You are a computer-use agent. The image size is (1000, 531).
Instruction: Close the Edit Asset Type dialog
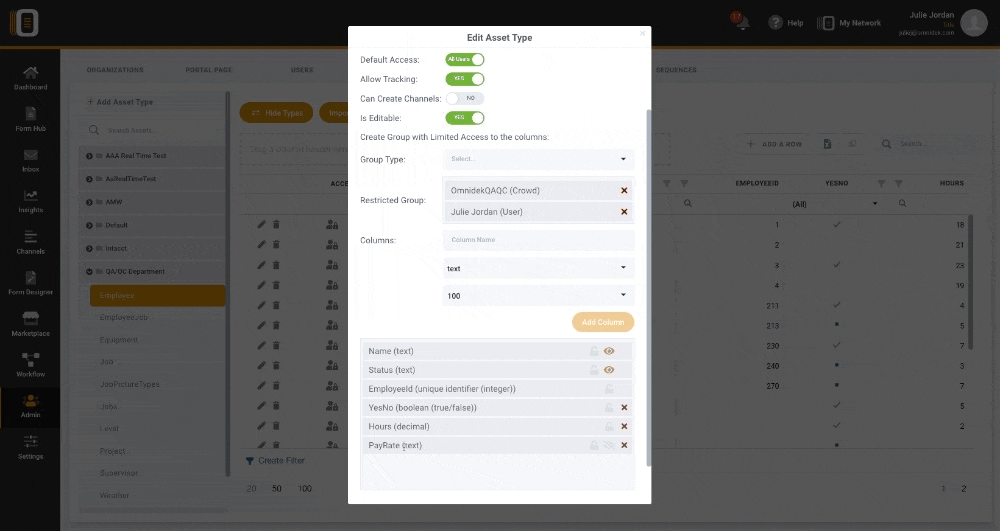pos(642,33)
